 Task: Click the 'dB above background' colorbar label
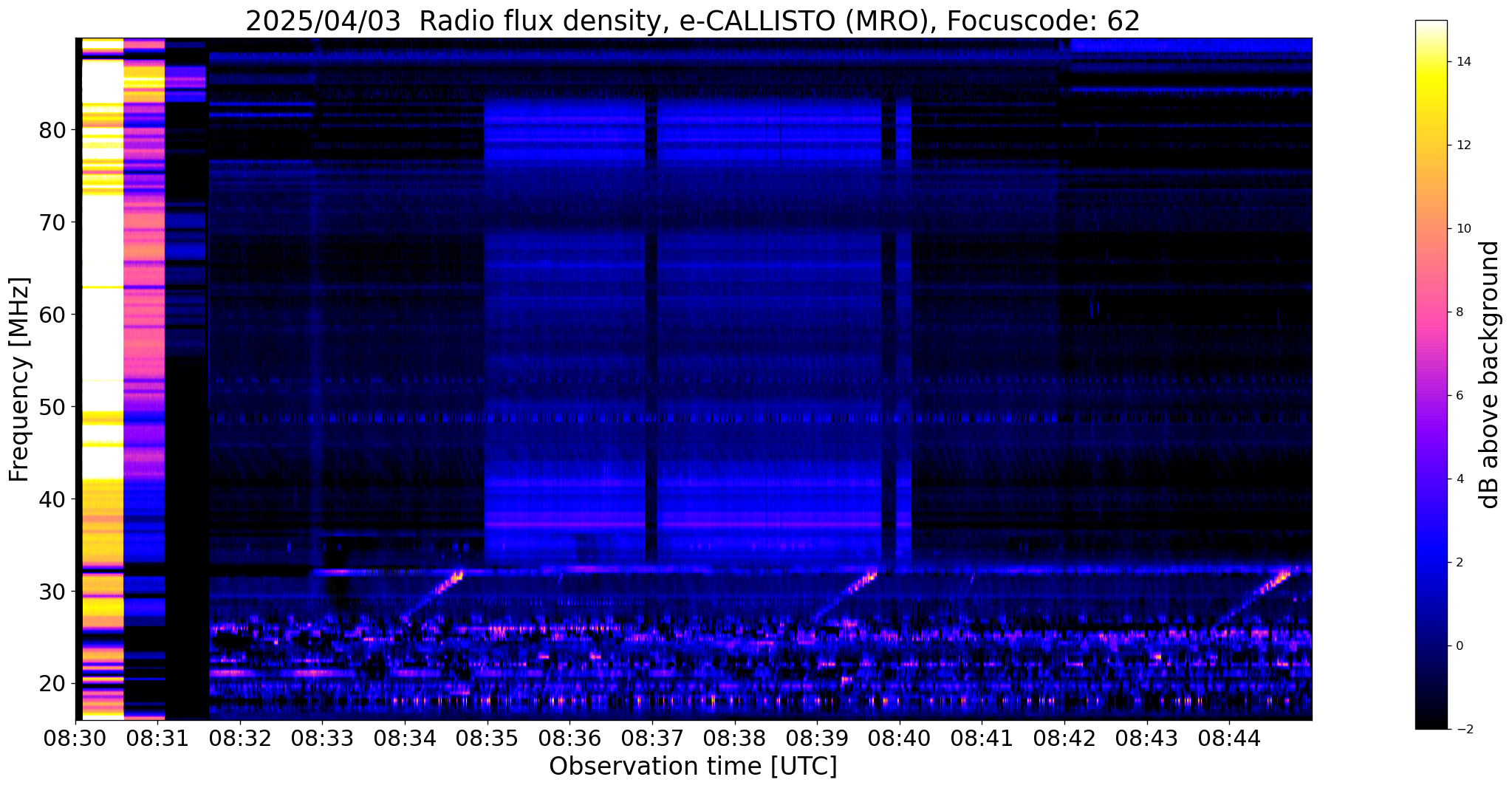1490,375
